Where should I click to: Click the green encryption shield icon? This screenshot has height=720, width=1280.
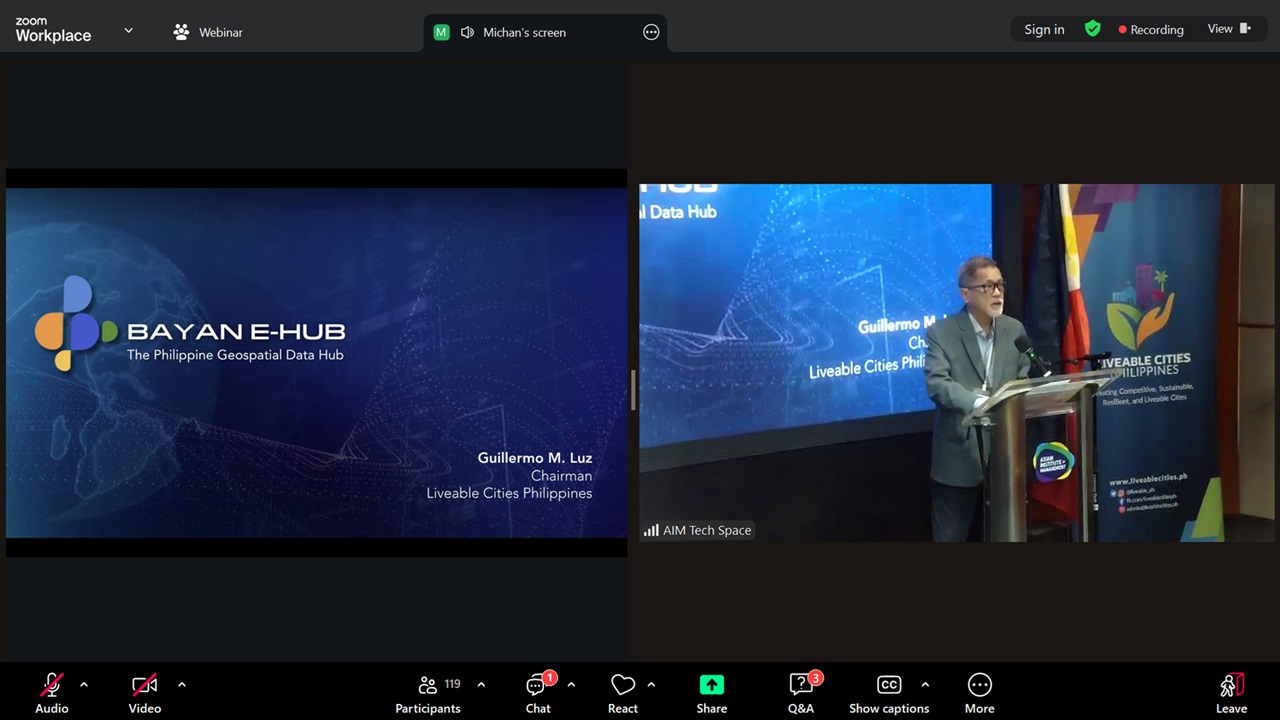1093,29
